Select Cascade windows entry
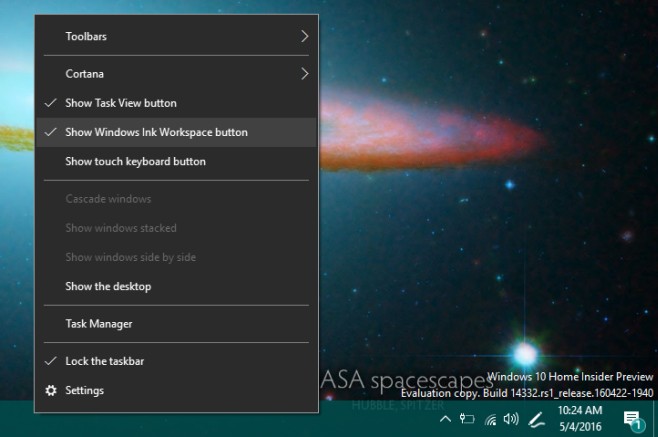 [x=176, y=199]
